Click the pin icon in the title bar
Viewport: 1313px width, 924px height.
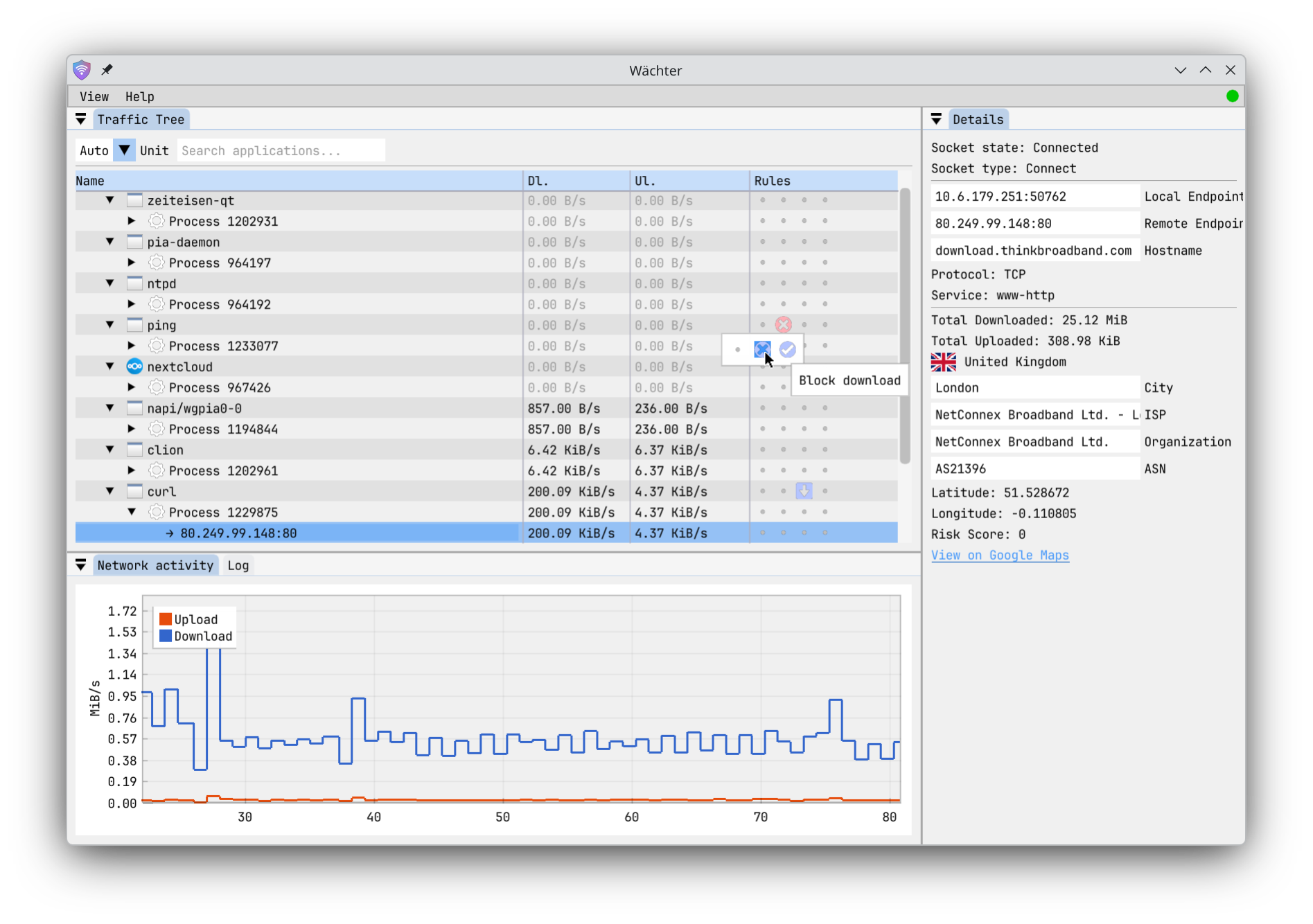pyautogui.click(x=107, y=70)
